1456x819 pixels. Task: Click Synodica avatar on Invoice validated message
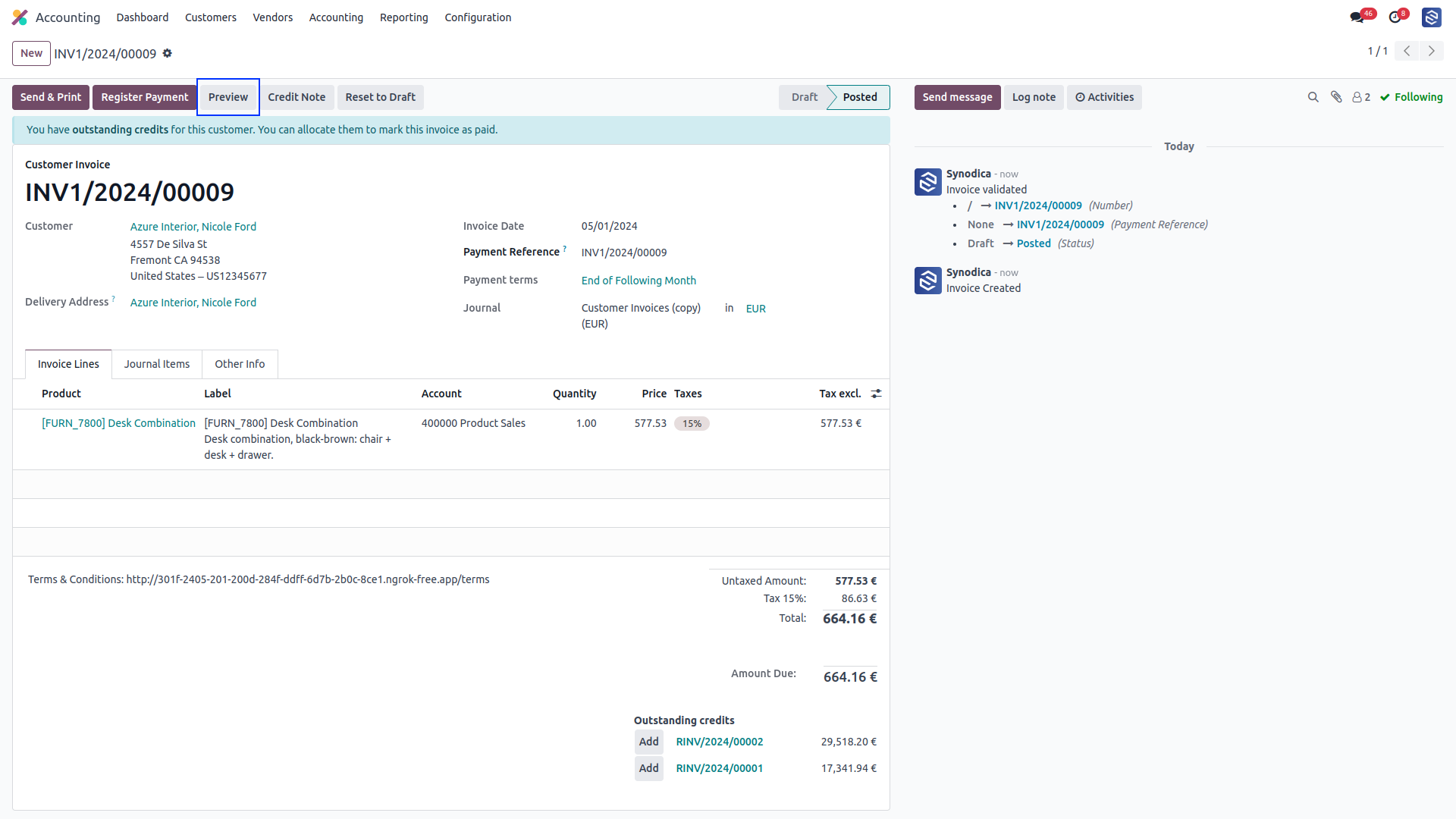point(928,182)
